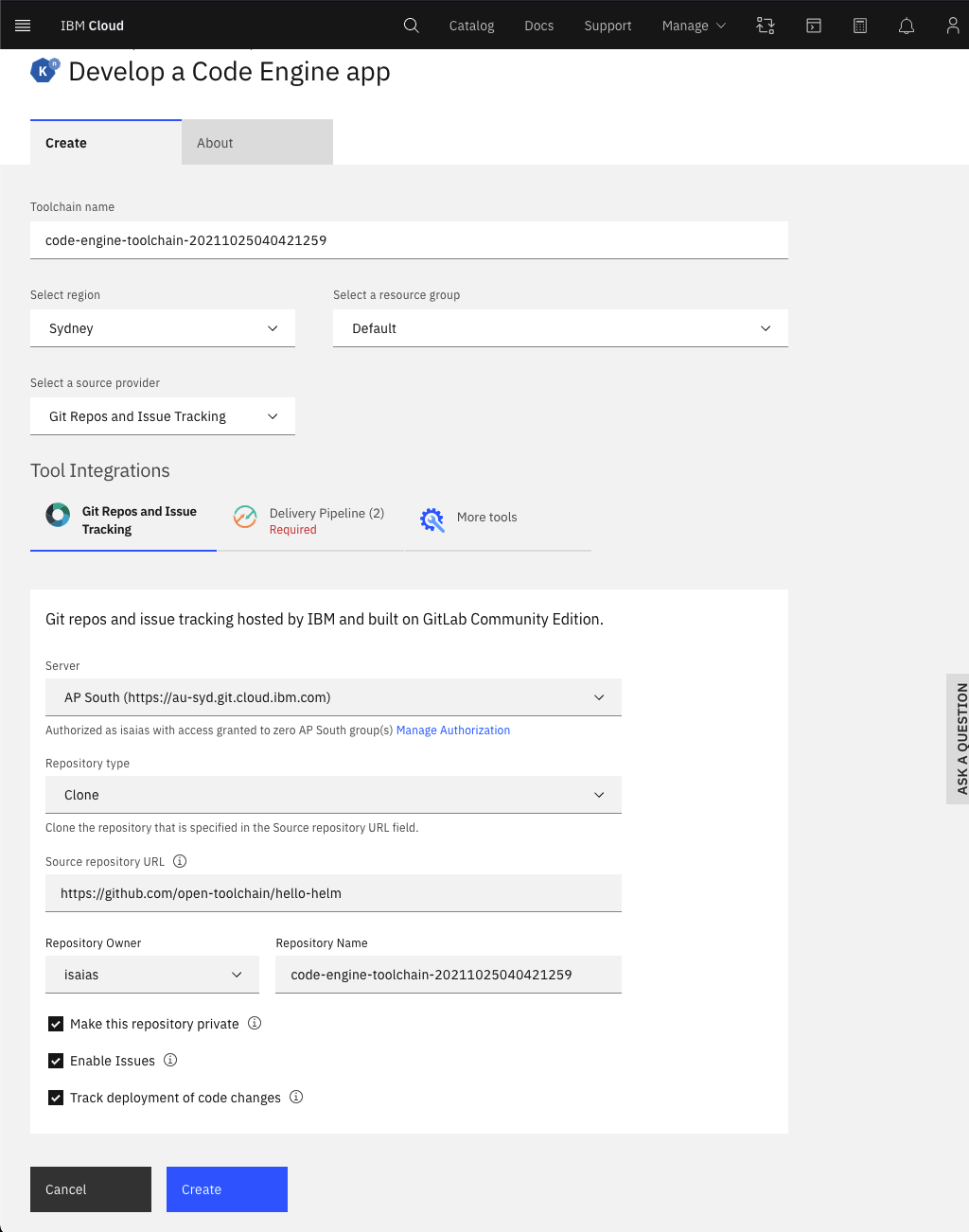
Task: Open the Select region dropdown showing Sydney
Action: [x=163, y=328]
